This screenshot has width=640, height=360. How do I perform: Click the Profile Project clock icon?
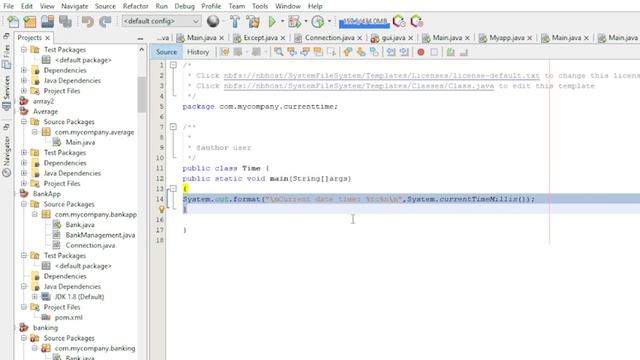[318, 21]
